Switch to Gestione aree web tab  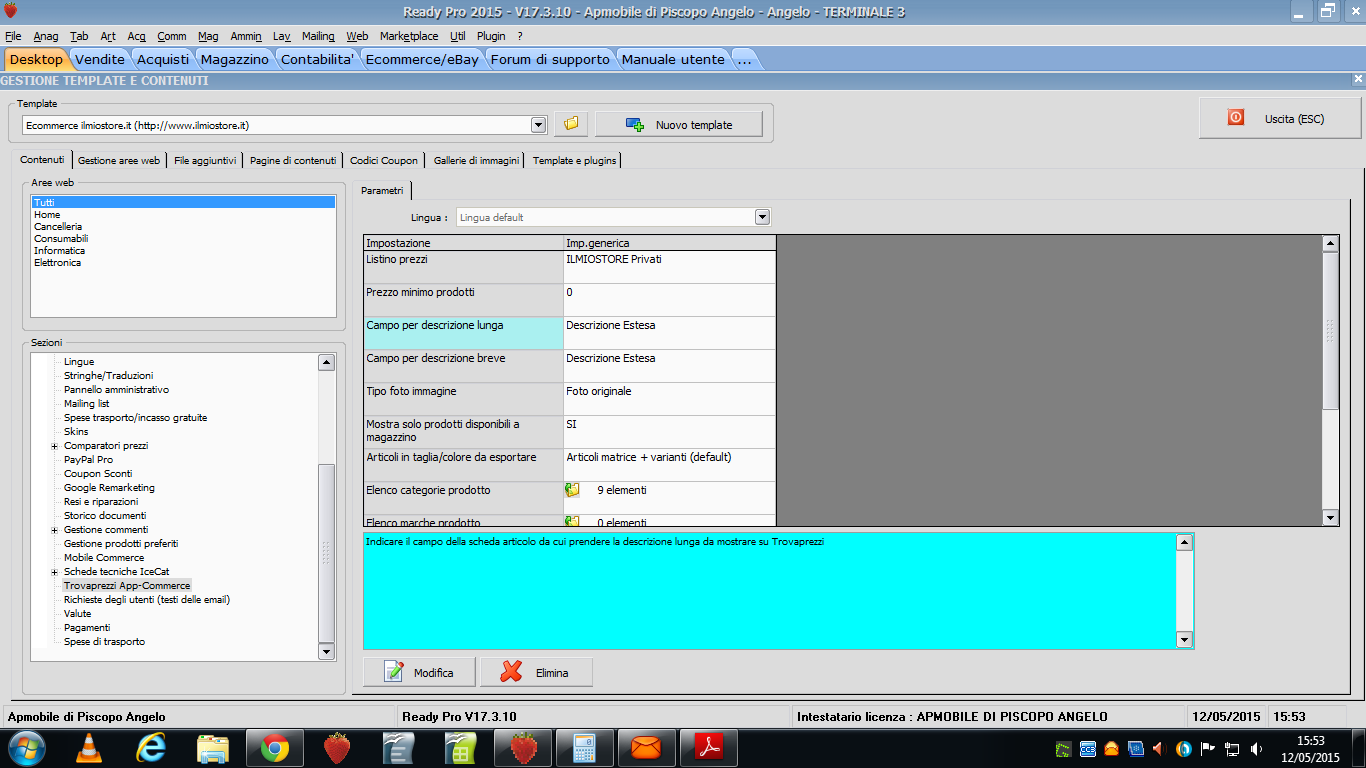pyautogui.click(x=119, y=160)
